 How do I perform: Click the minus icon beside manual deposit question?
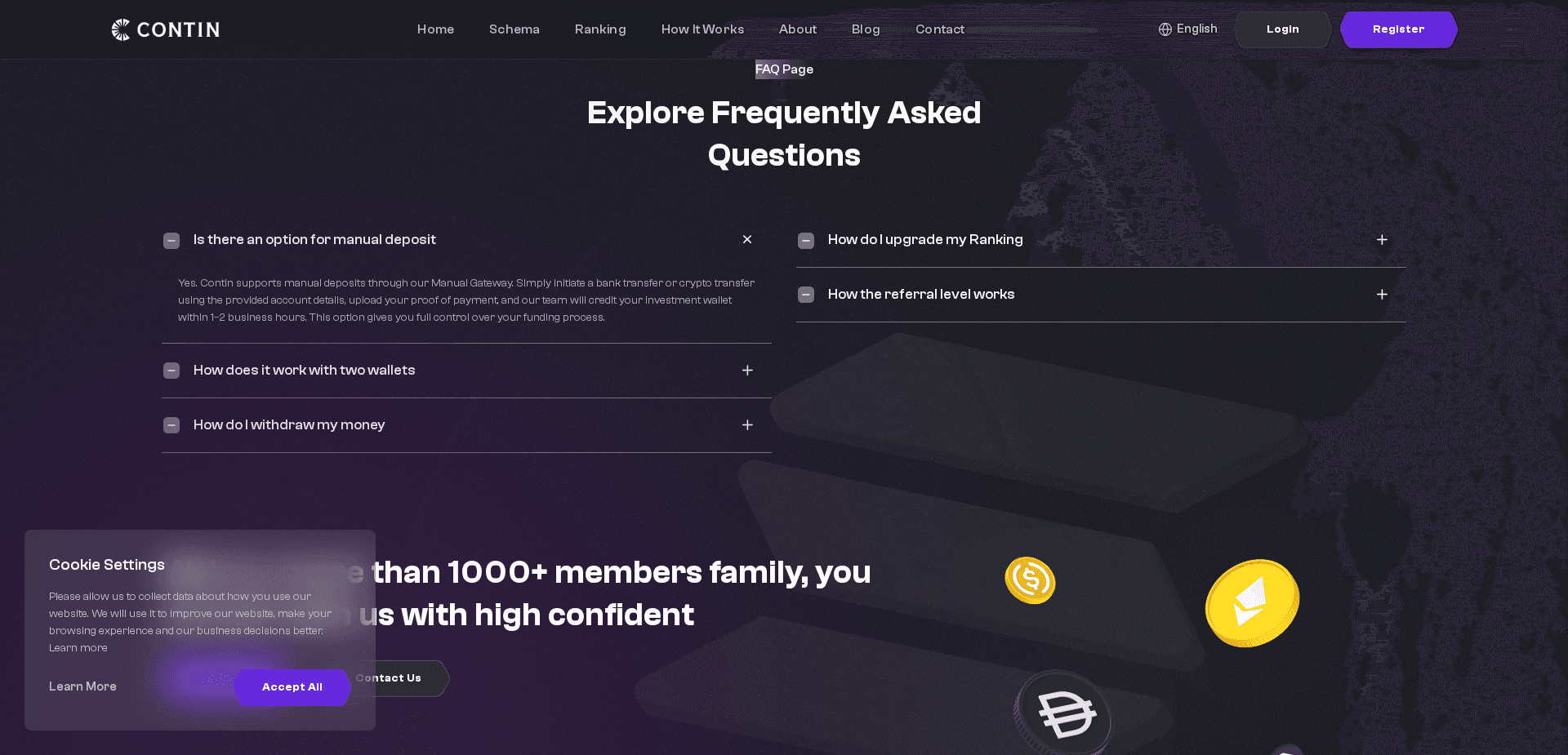click(x=171, y=240)
